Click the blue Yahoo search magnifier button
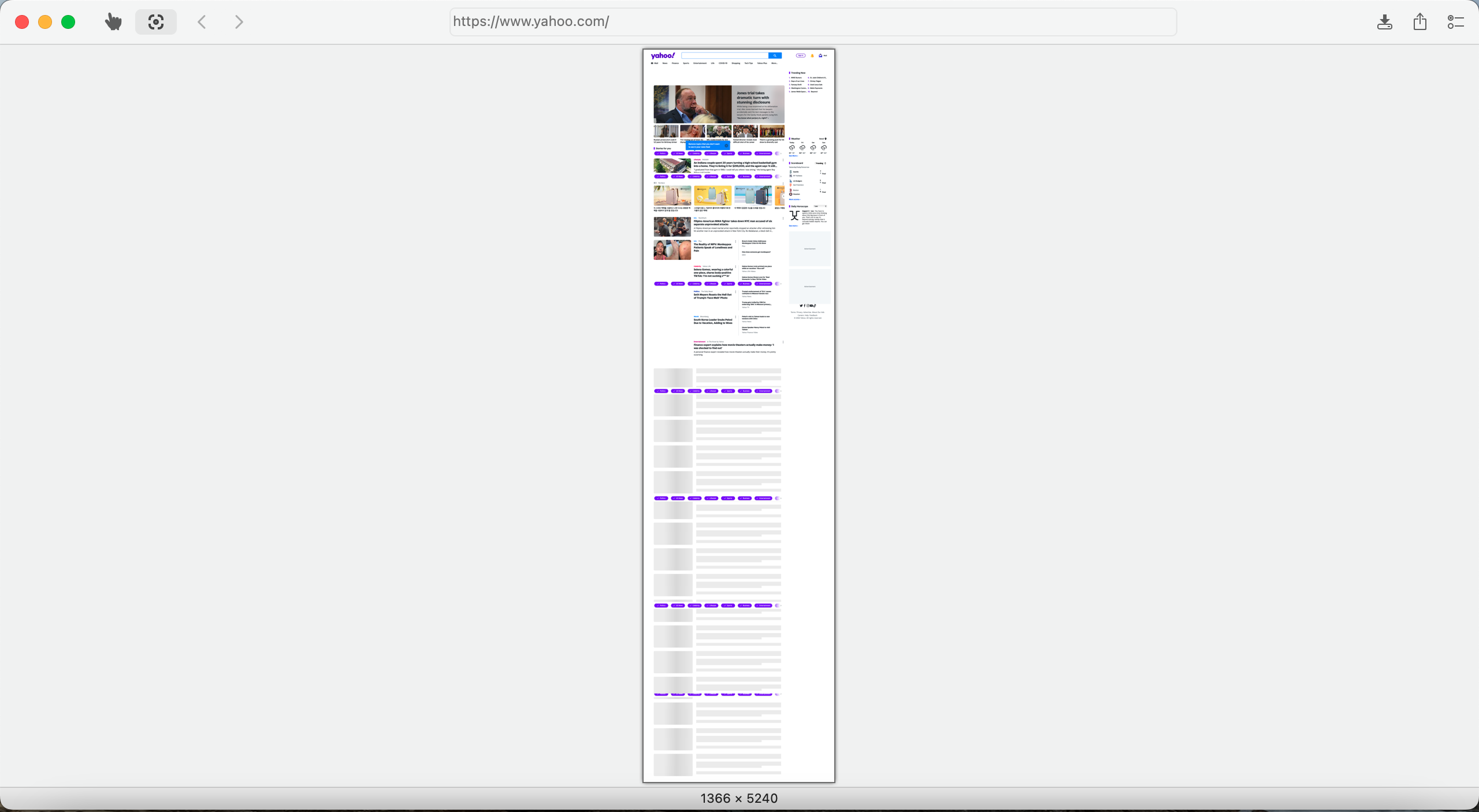Screen dimensions: 1479x812 pyautogui.click(x=775, y=55)
